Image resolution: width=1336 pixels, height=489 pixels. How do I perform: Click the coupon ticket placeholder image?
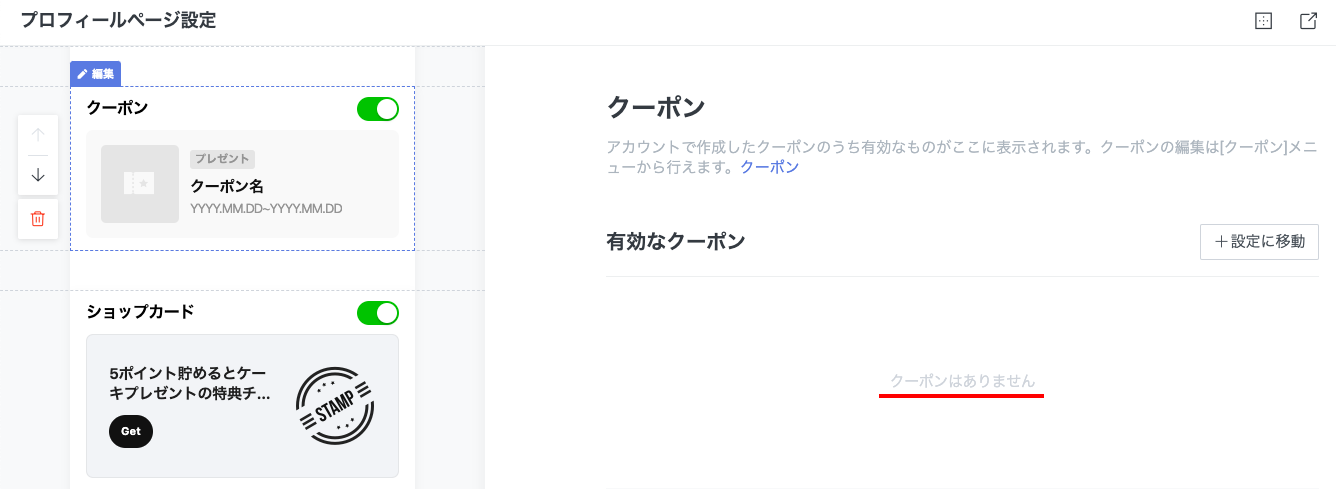pyautogui.click(x=140, y=184)
